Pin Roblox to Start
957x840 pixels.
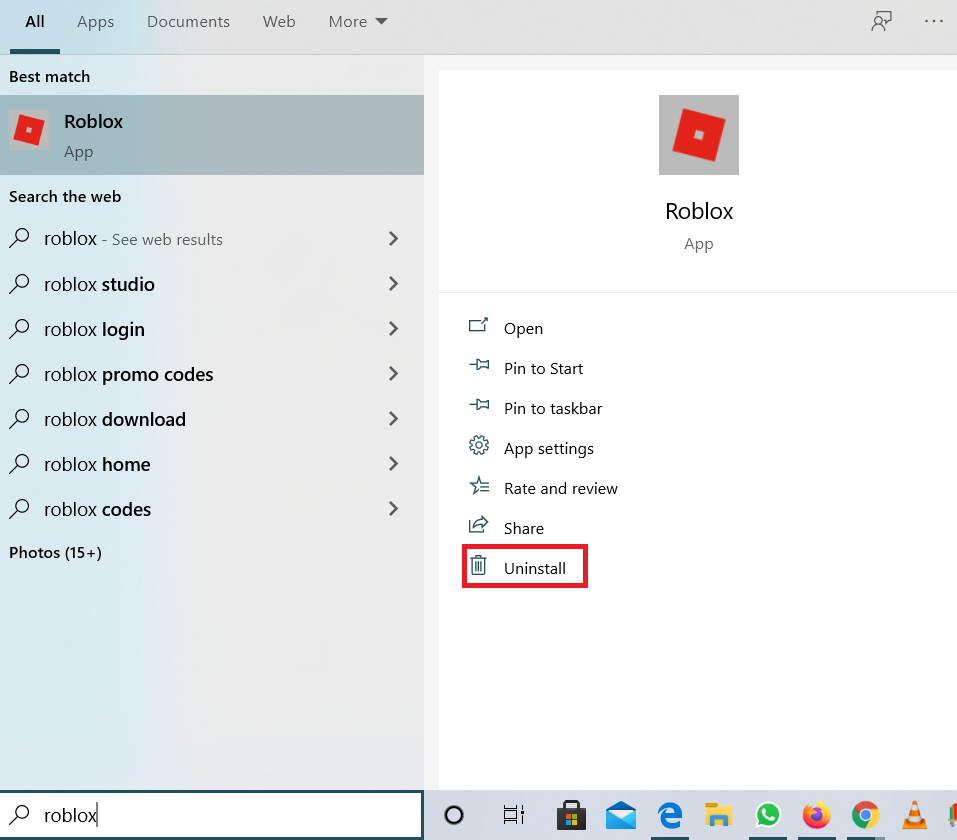(543, 369)
